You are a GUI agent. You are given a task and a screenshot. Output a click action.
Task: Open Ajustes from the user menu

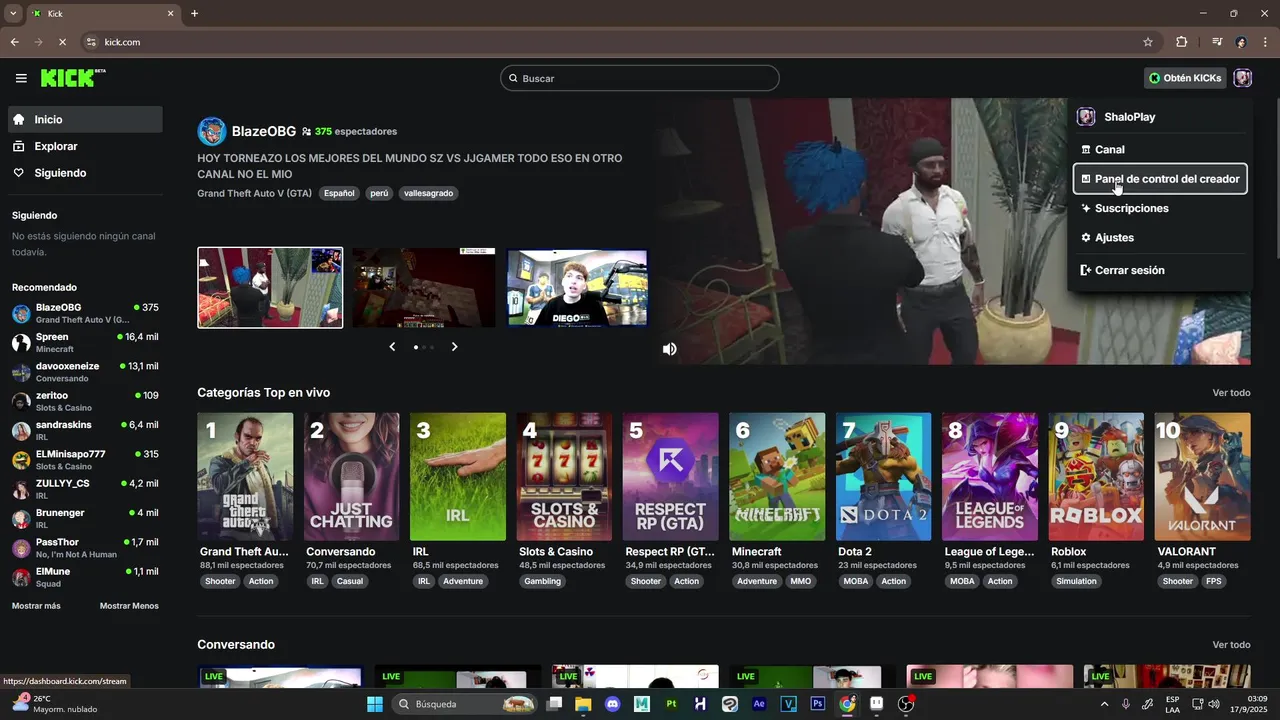click(1160, 238)
